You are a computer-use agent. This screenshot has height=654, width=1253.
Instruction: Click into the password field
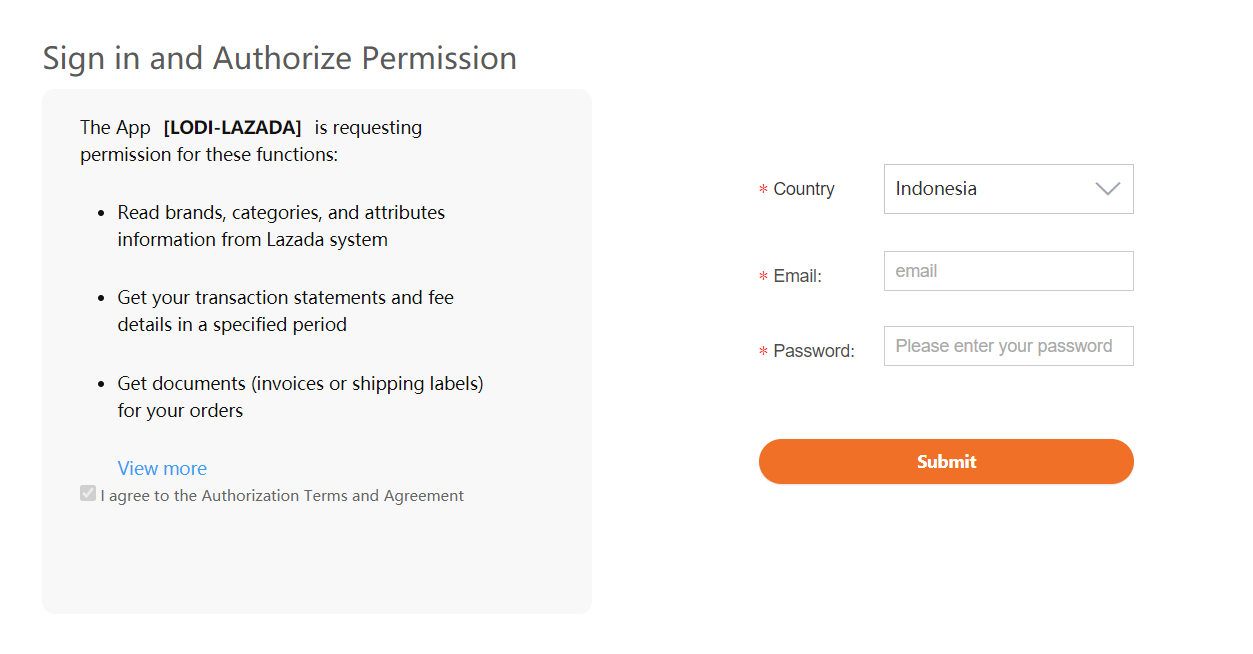[x=1008, y=346]
